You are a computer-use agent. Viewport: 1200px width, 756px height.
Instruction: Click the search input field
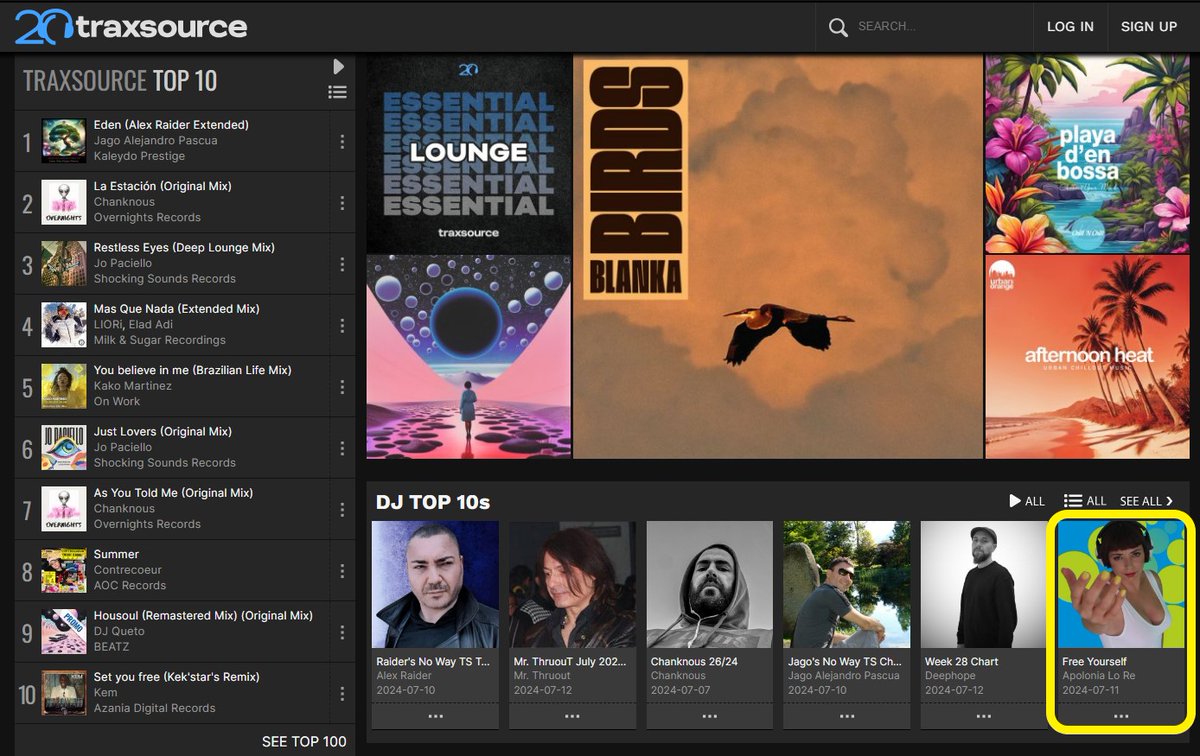click(935, 27)
